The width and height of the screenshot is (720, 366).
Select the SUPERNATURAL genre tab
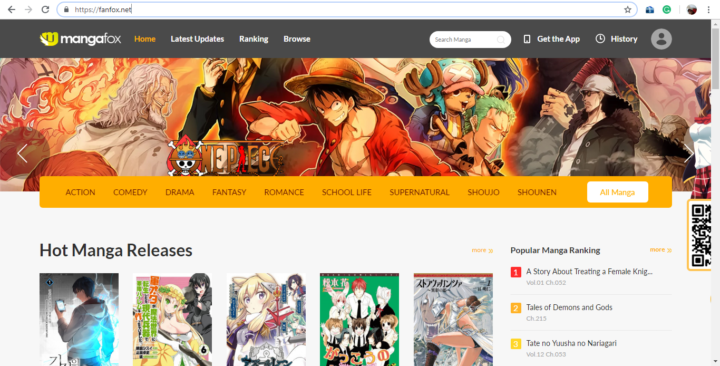tap(419, 192)
